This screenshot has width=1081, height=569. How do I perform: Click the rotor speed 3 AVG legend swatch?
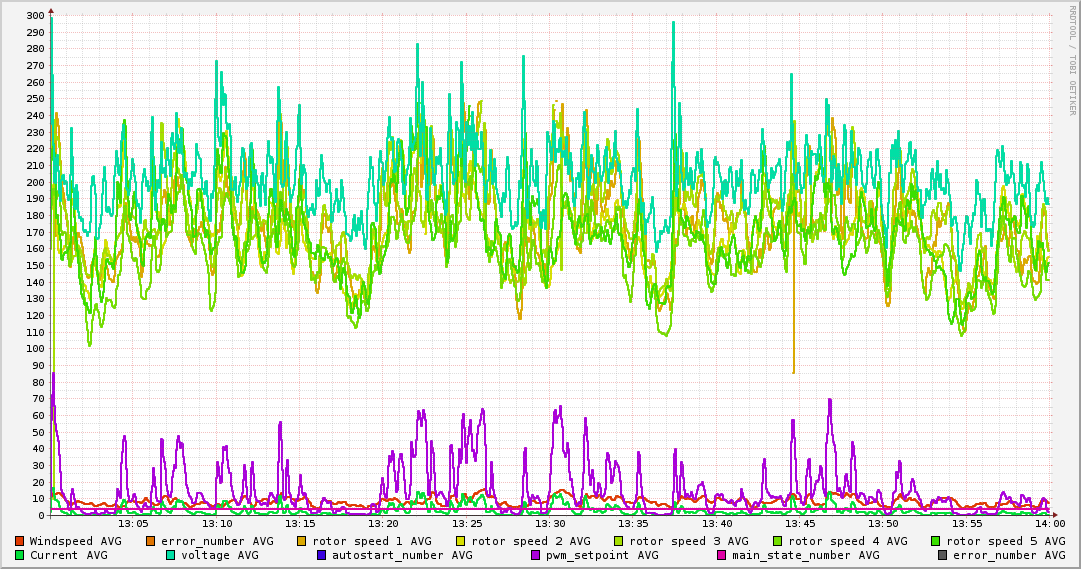pyautogui.click(x=619, y=541)
